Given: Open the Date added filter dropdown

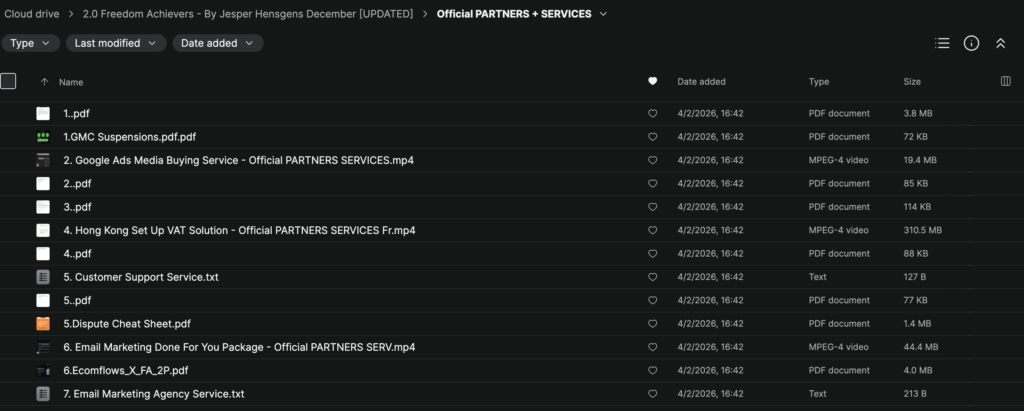Looking at the screenshot, I should click(x=218, y=43).
